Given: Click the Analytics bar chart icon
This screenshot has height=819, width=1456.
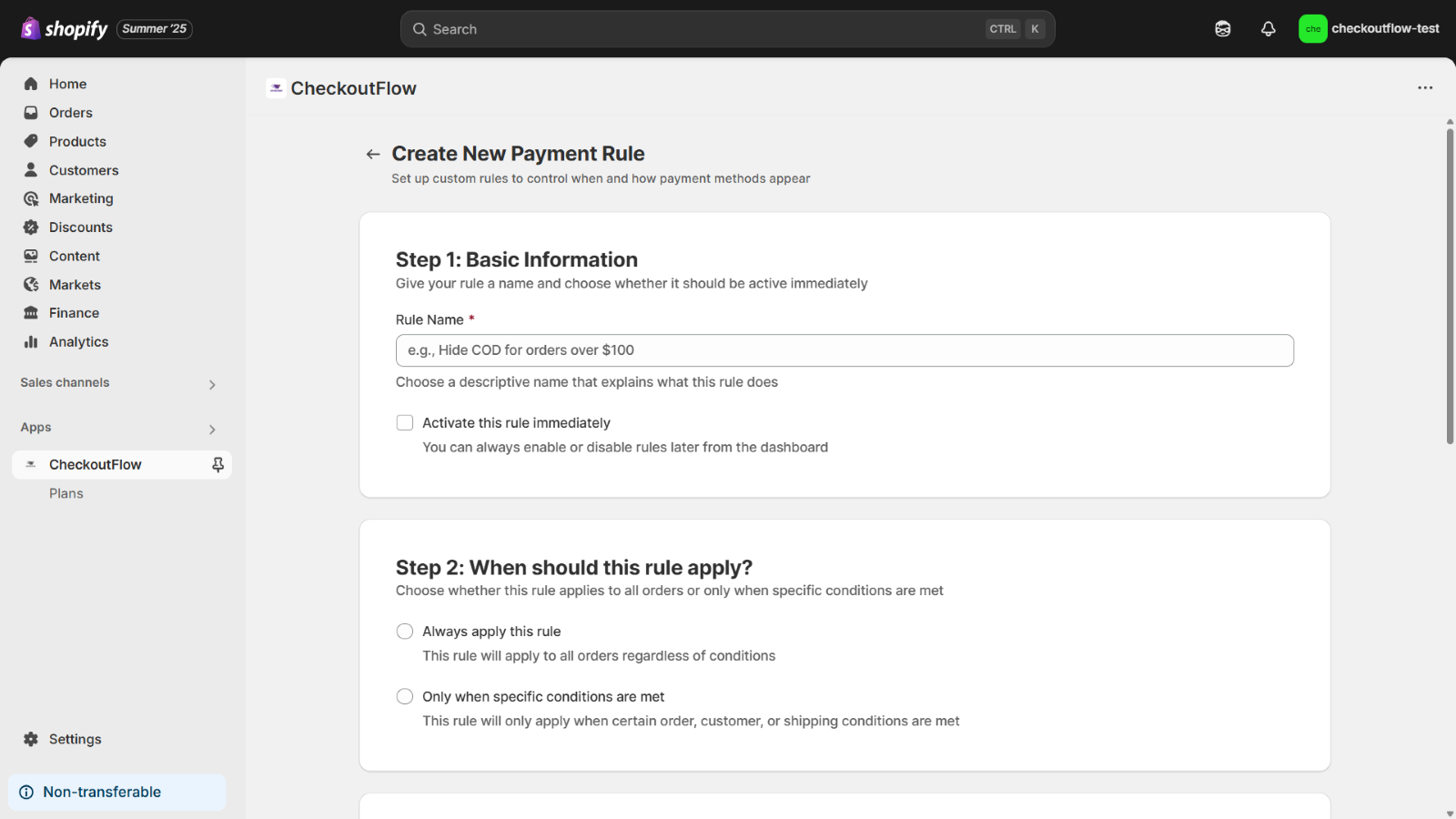Looking at the screenshot, I should [31, 342].
